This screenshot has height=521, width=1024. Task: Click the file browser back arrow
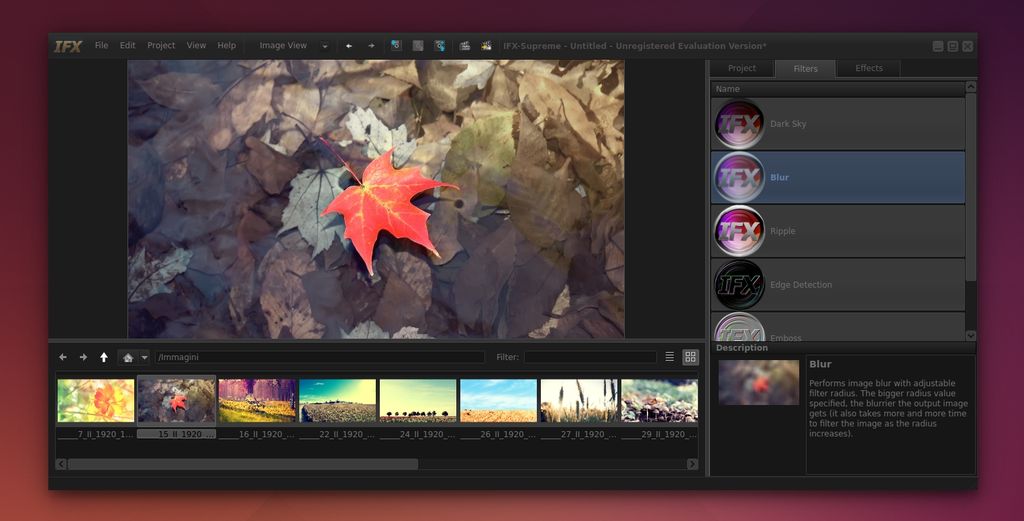click(63, 357)
